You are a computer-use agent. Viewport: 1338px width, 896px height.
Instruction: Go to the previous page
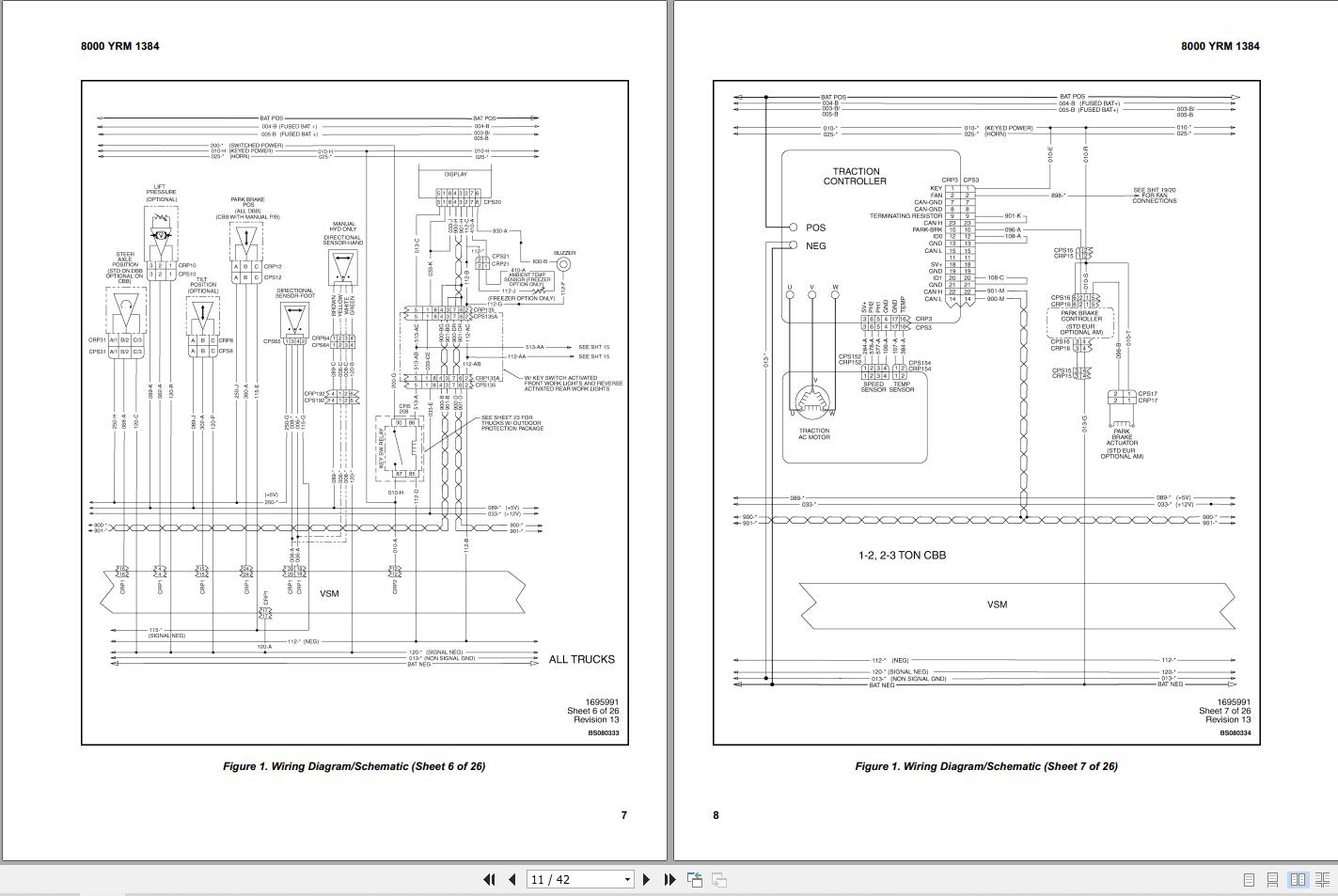click(512, 880)
